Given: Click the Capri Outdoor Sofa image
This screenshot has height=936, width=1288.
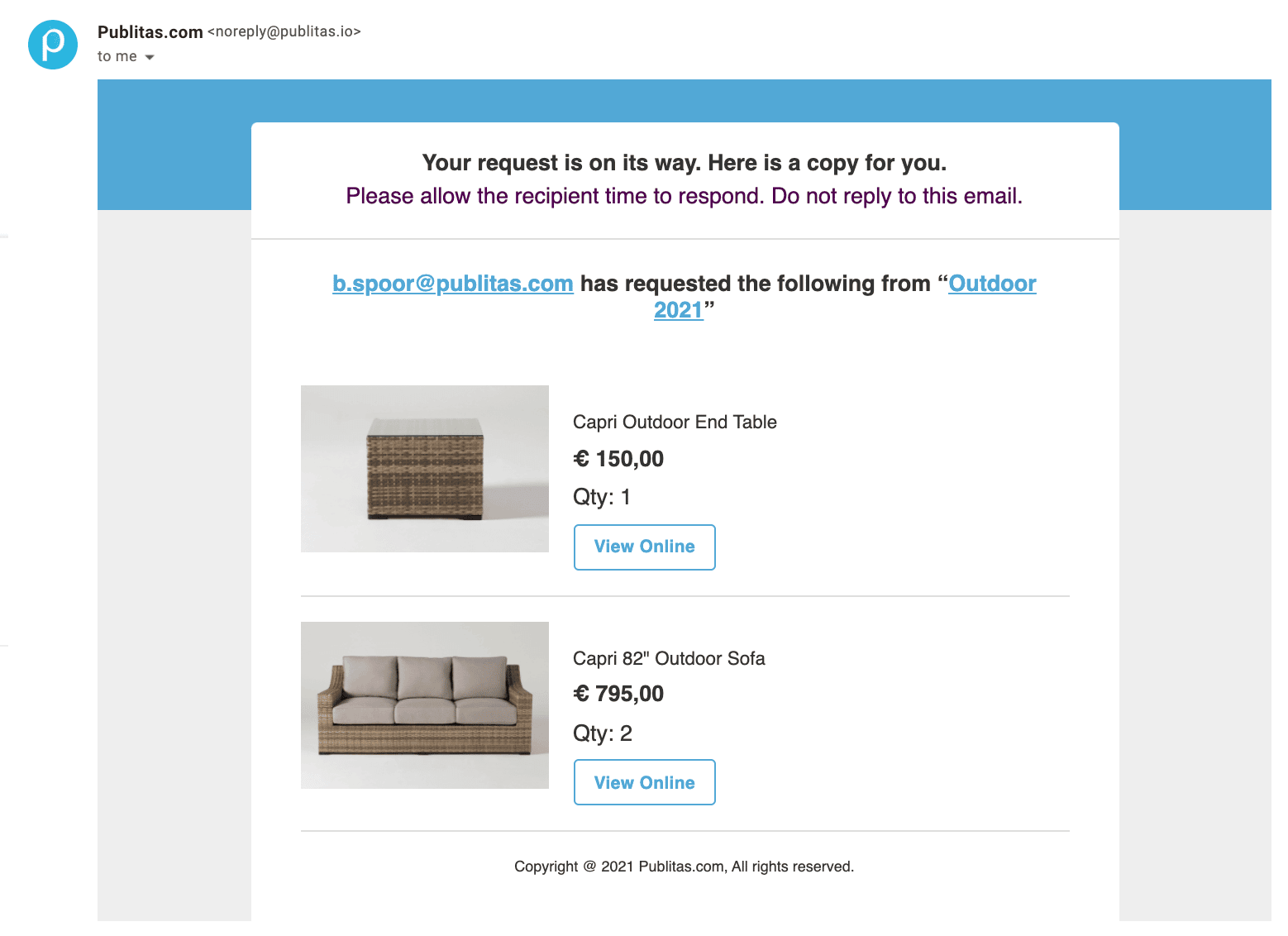Looking at the screenshot, I should tap(425, 705).
